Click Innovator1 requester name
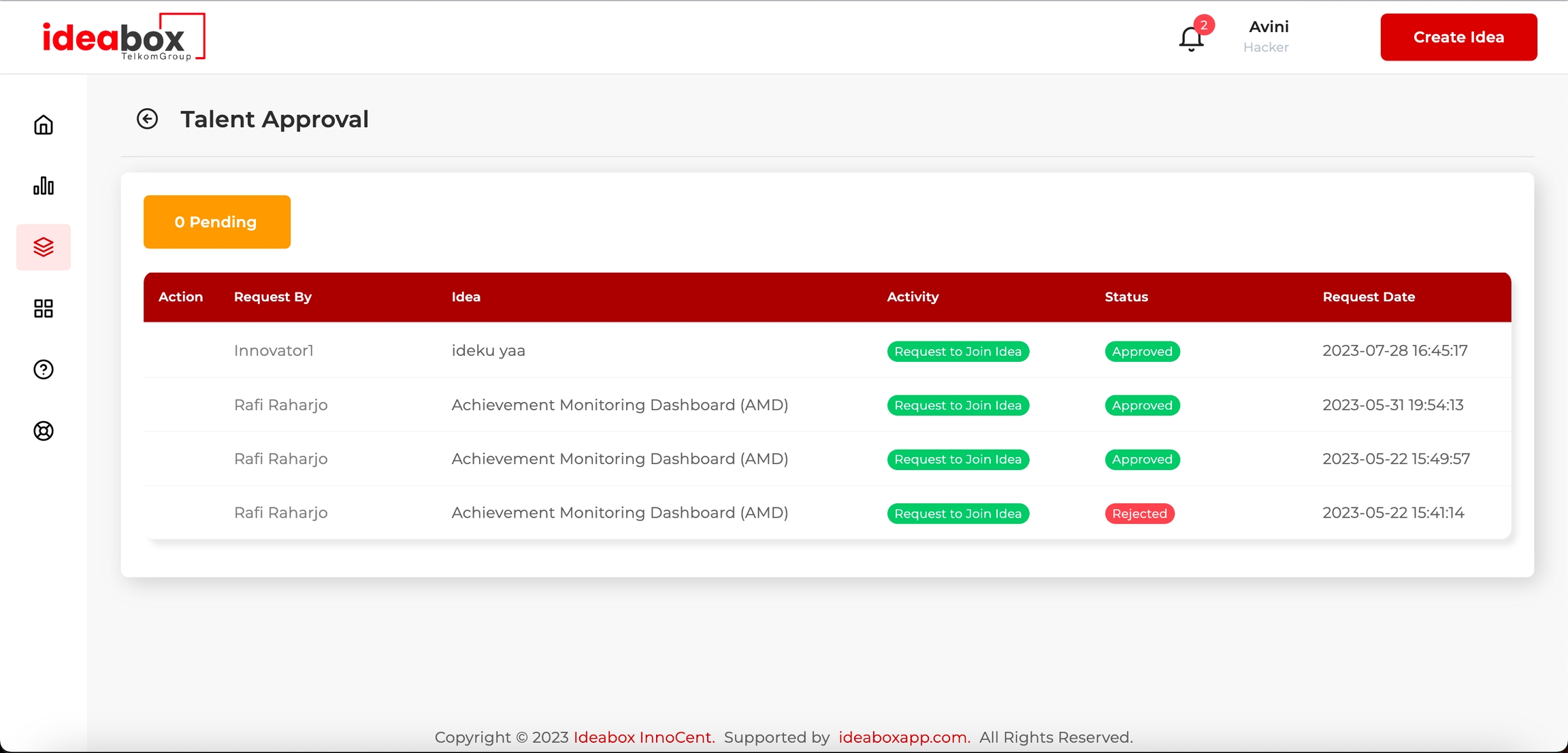 coord(274,351)
